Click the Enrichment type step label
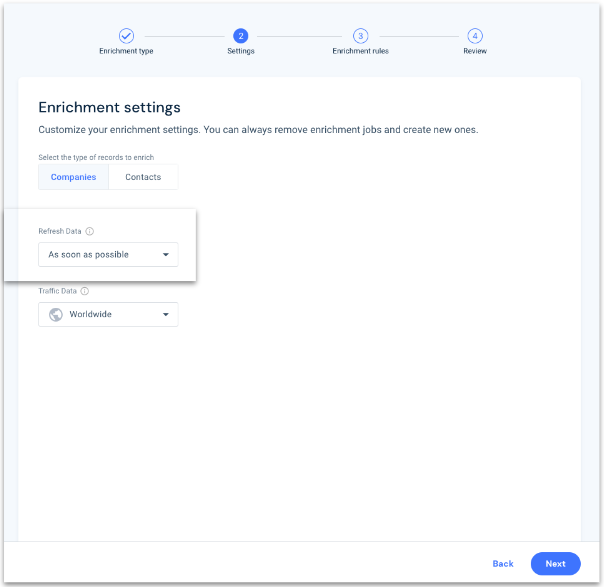The height and width of the screenshot is (587, 604). pyautogui.click(x=126, y=51)
